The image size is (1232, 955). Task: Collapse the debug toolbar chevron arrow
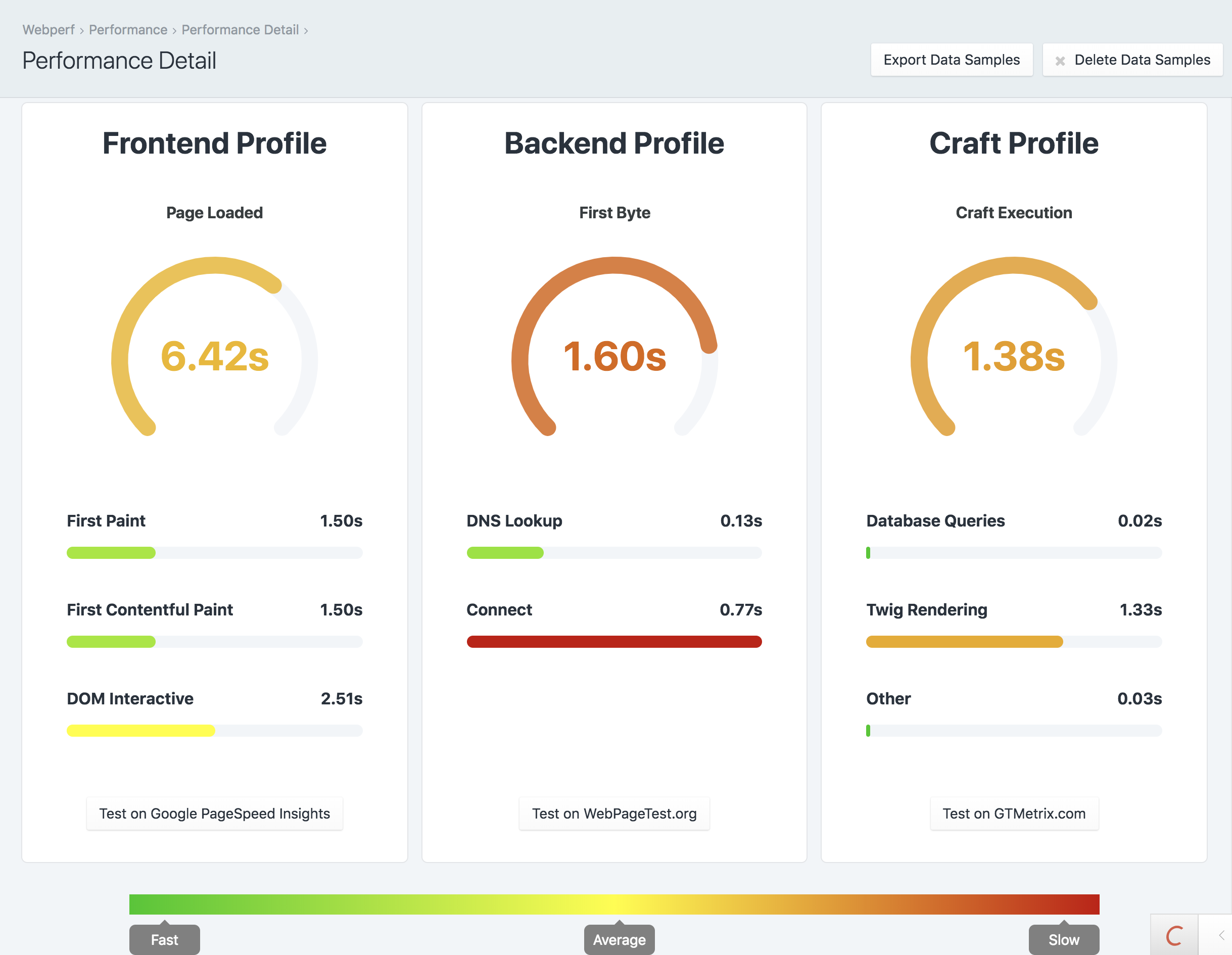(1221, 935)
